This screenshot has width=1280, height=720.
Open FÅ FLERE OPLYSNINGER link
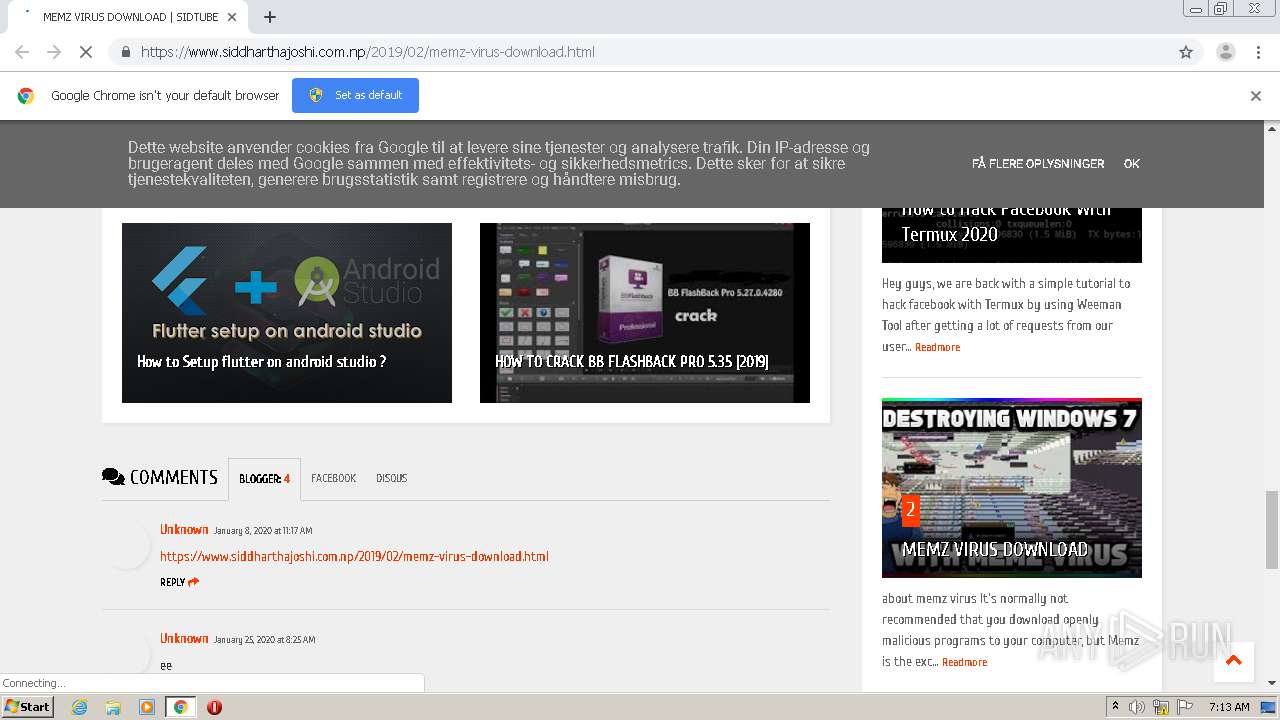click(x=1038, y=163)
